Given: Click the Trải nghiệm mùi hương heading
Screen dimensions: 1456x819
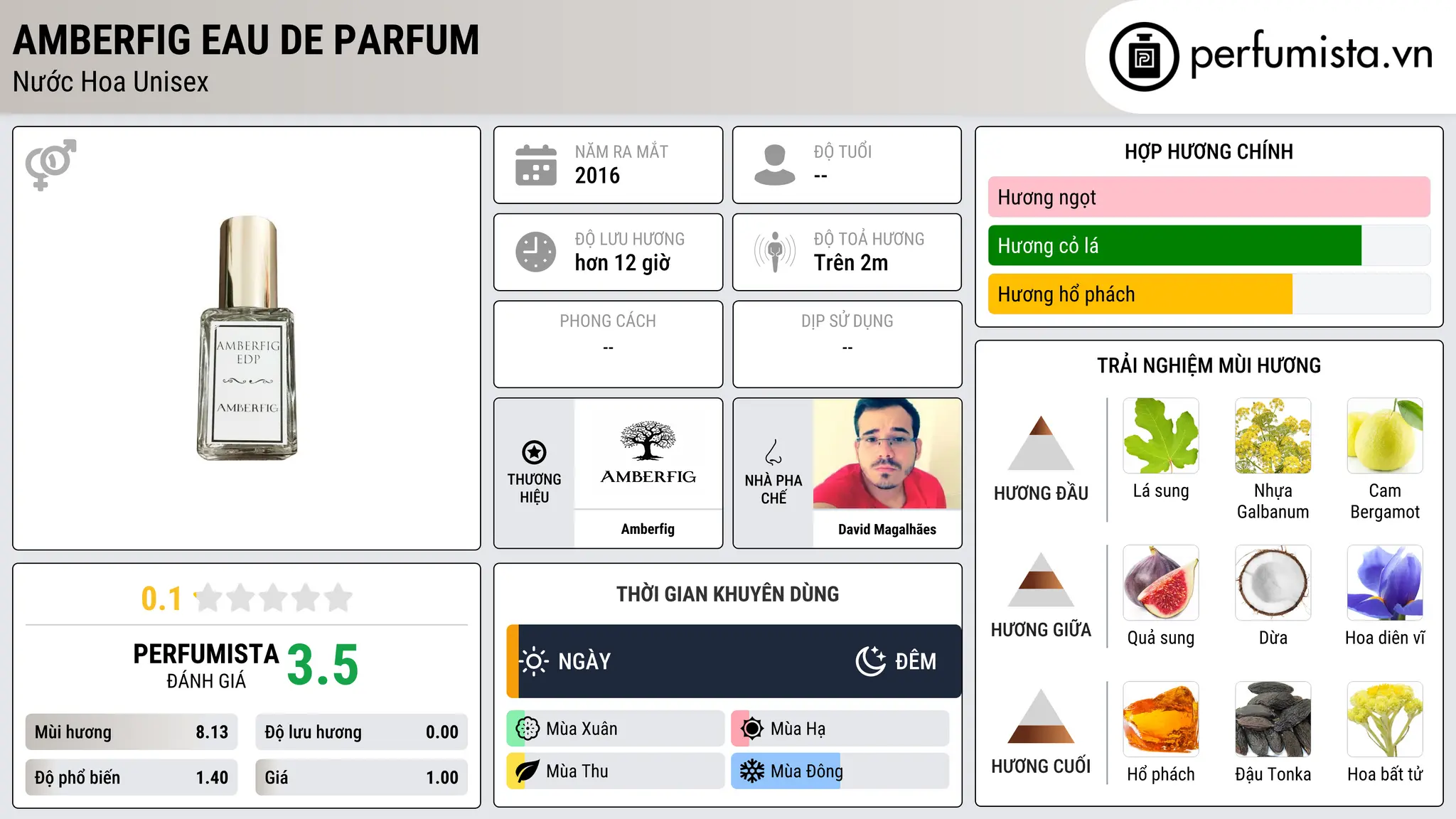Looking at the screenshot, I should click(x=1209, y=365).
